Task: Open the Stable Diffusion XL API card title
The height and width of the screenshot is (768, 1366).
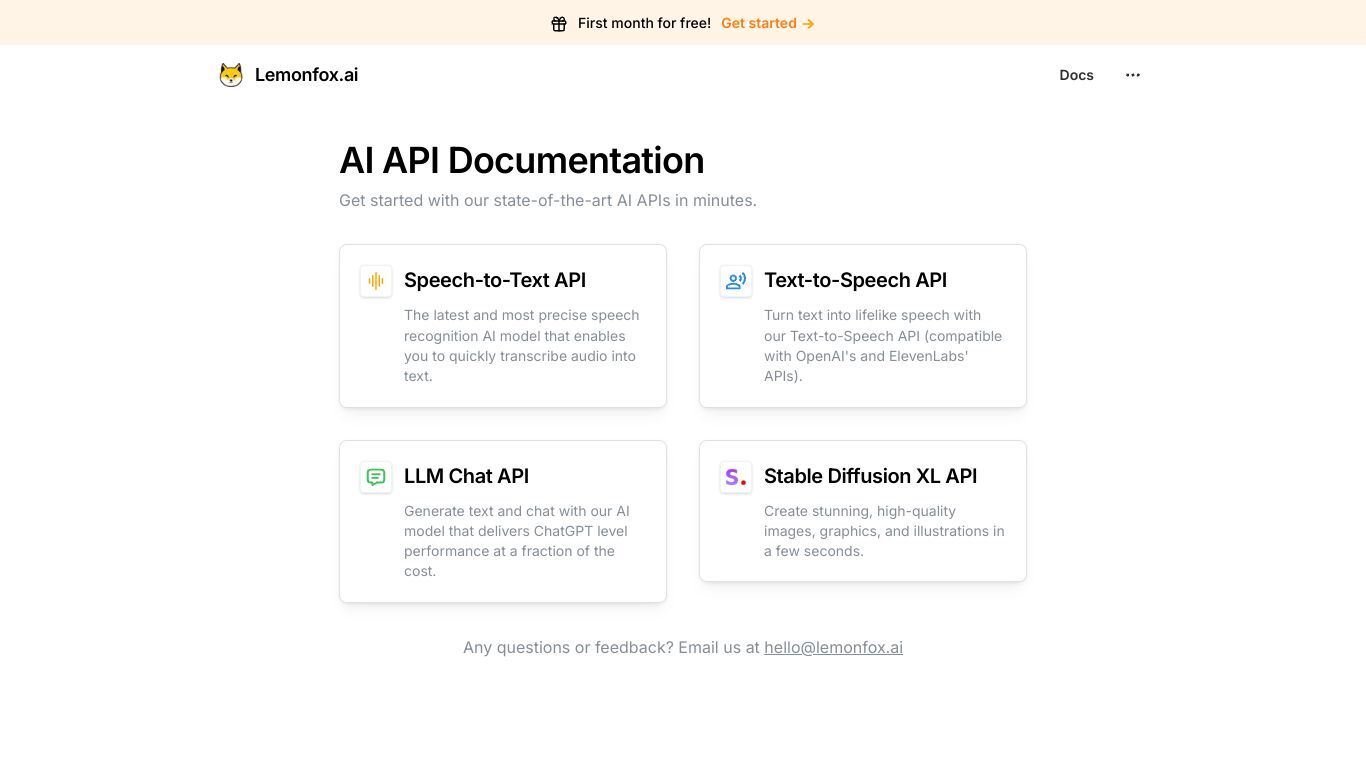Action: tap(870, 476)
